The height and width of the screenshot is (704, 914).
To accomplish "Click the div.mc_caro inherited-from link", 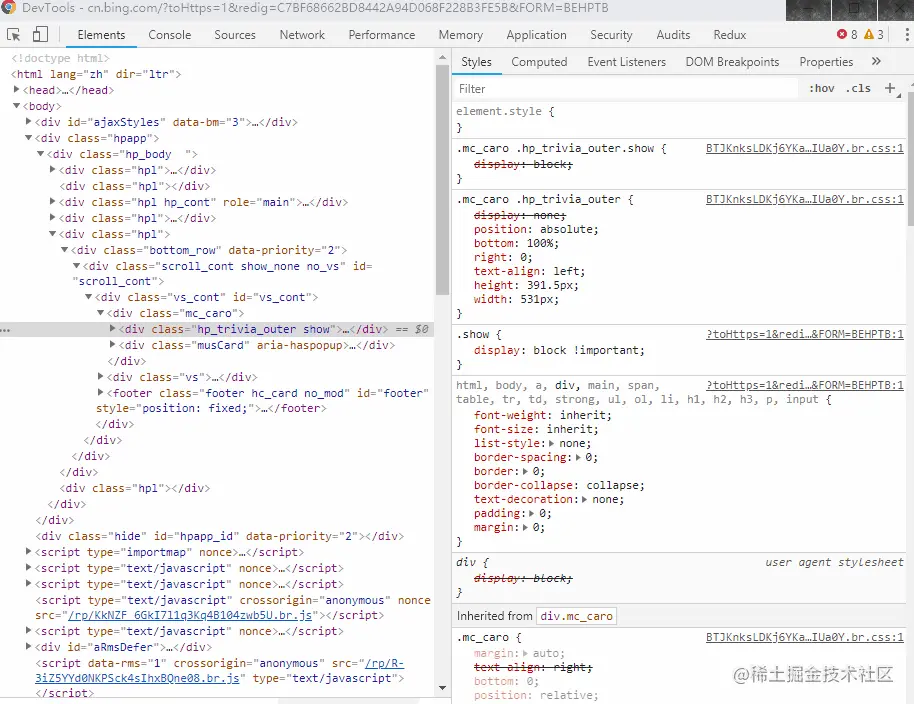I will click(x=576, y=616).
